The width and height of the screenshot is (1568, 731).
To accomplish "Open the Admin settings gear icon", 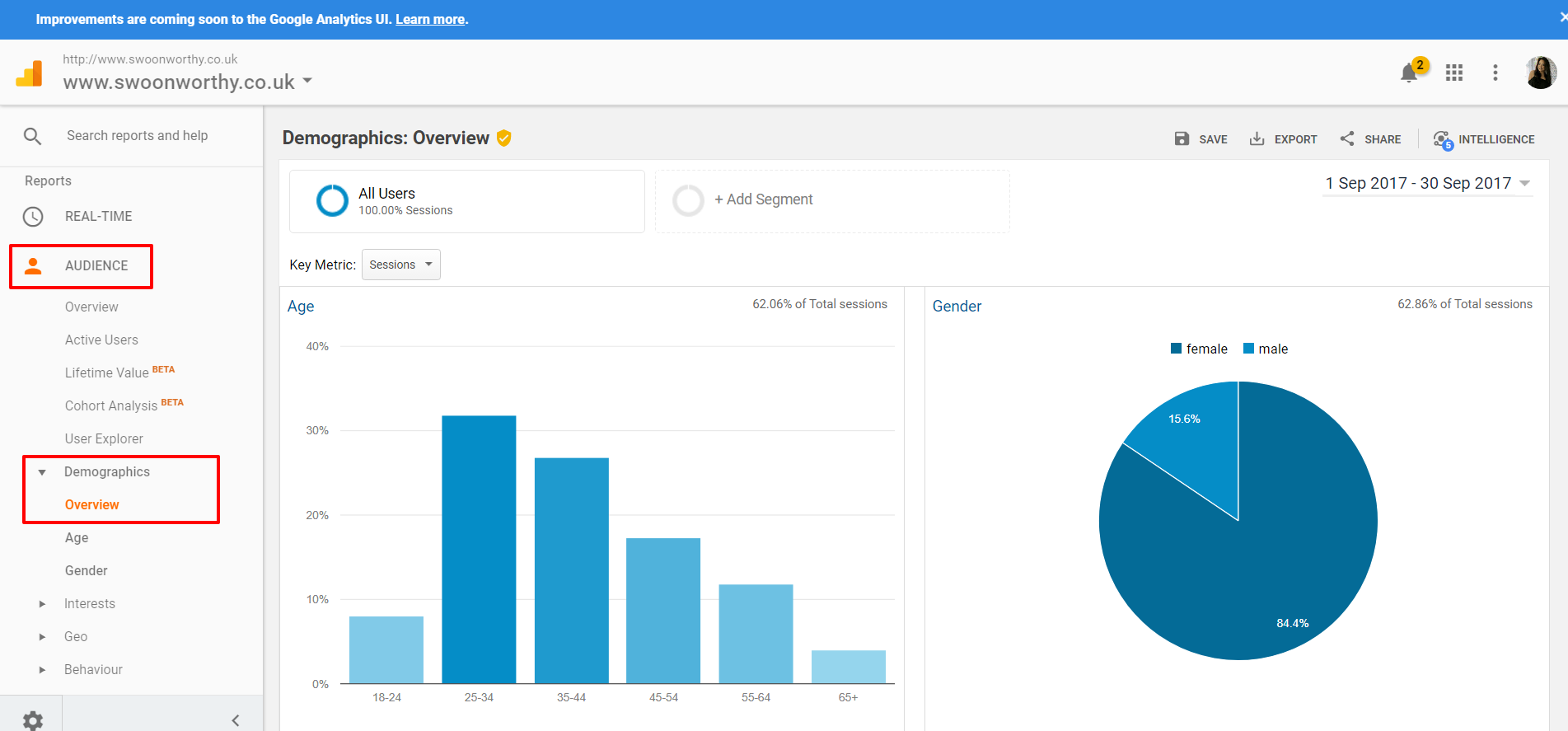I will [x=33, y=719].
